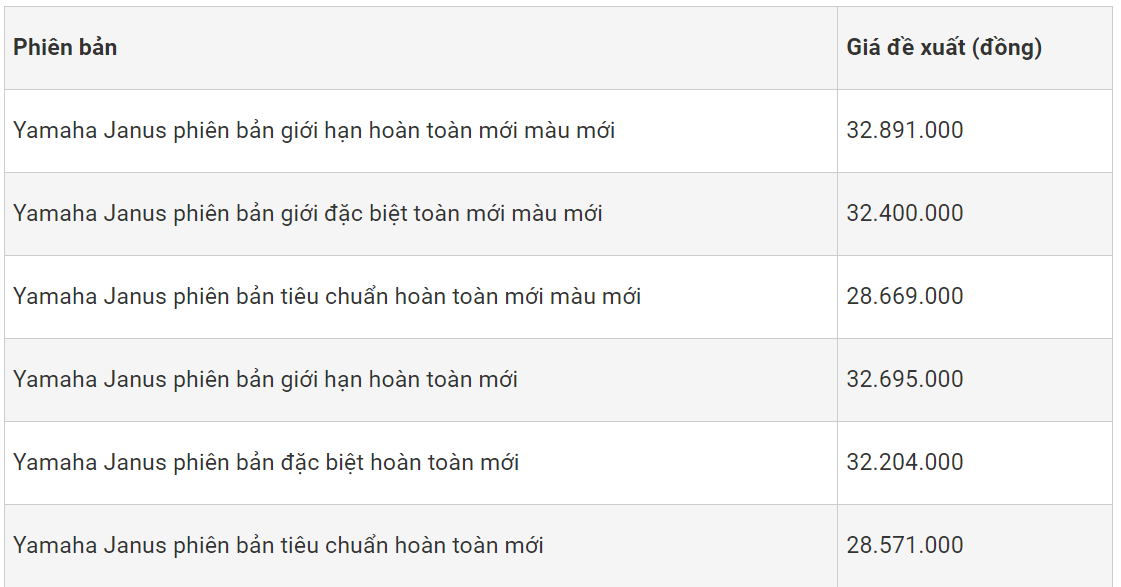Click Janus "giới hạn hoàn toàn mới màu mới" name

(314, 130)
